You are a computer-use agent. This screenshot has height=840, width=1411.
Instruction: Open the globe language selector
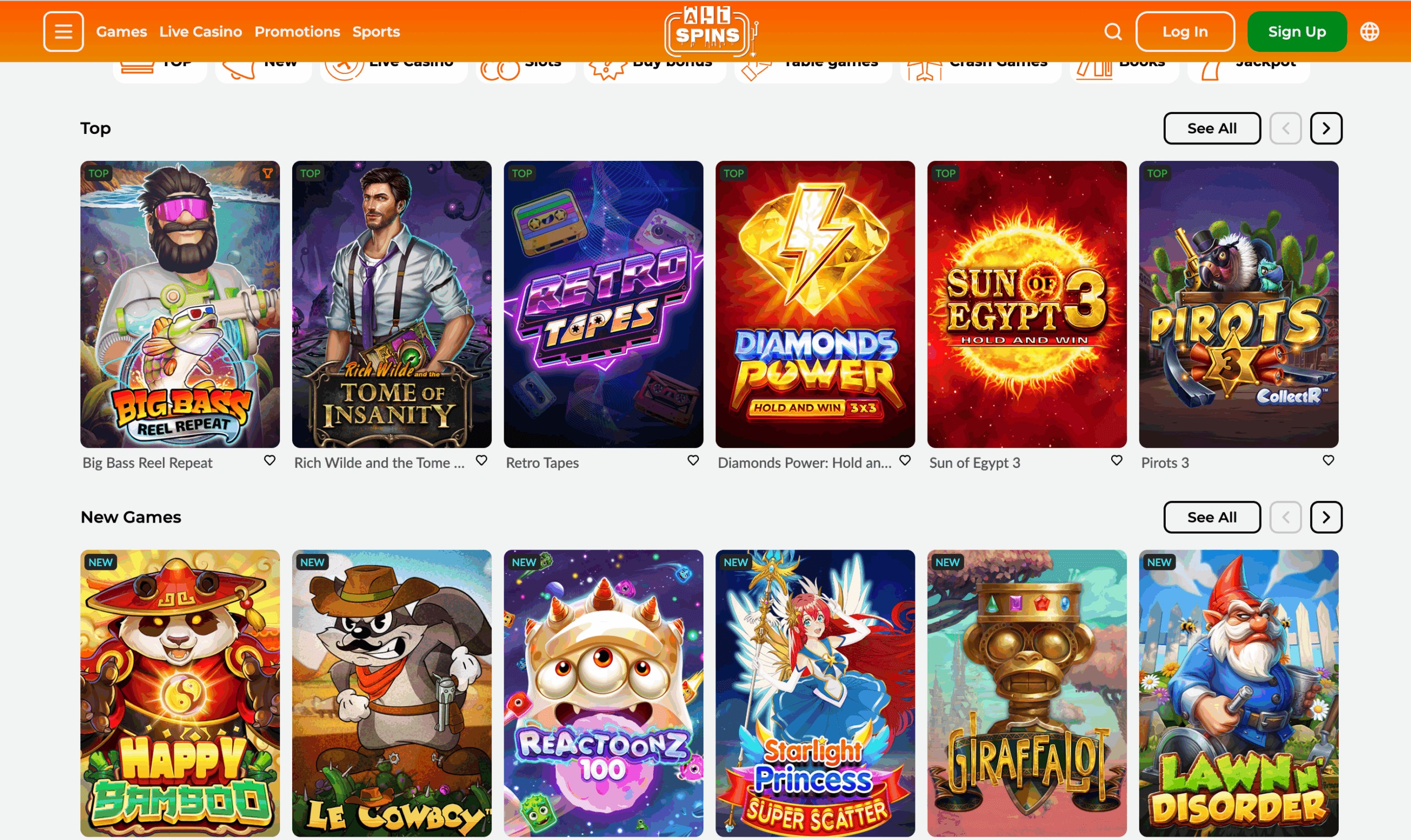click(1370, 32)
